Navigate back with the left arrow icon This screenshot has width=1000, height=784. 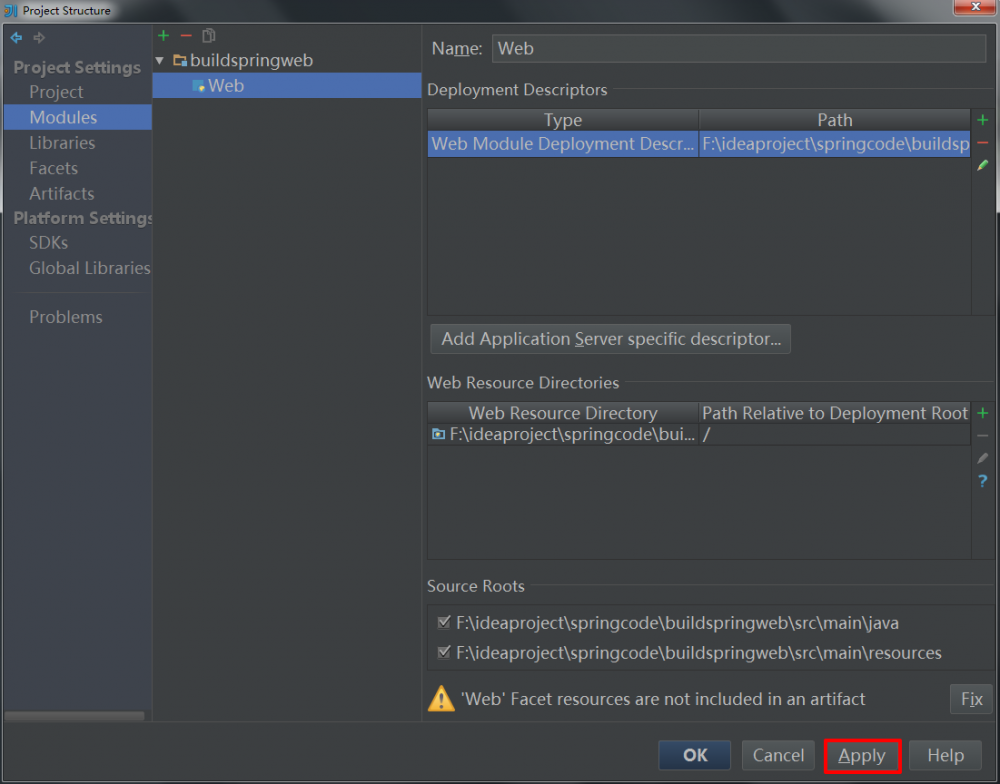coord(16,37)
